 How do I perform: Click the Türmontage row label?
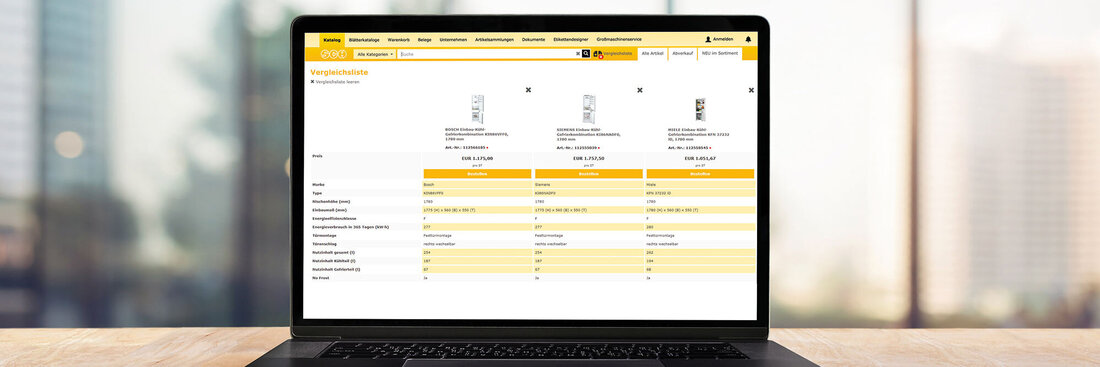pyautogui.click(x=324, y=235)
